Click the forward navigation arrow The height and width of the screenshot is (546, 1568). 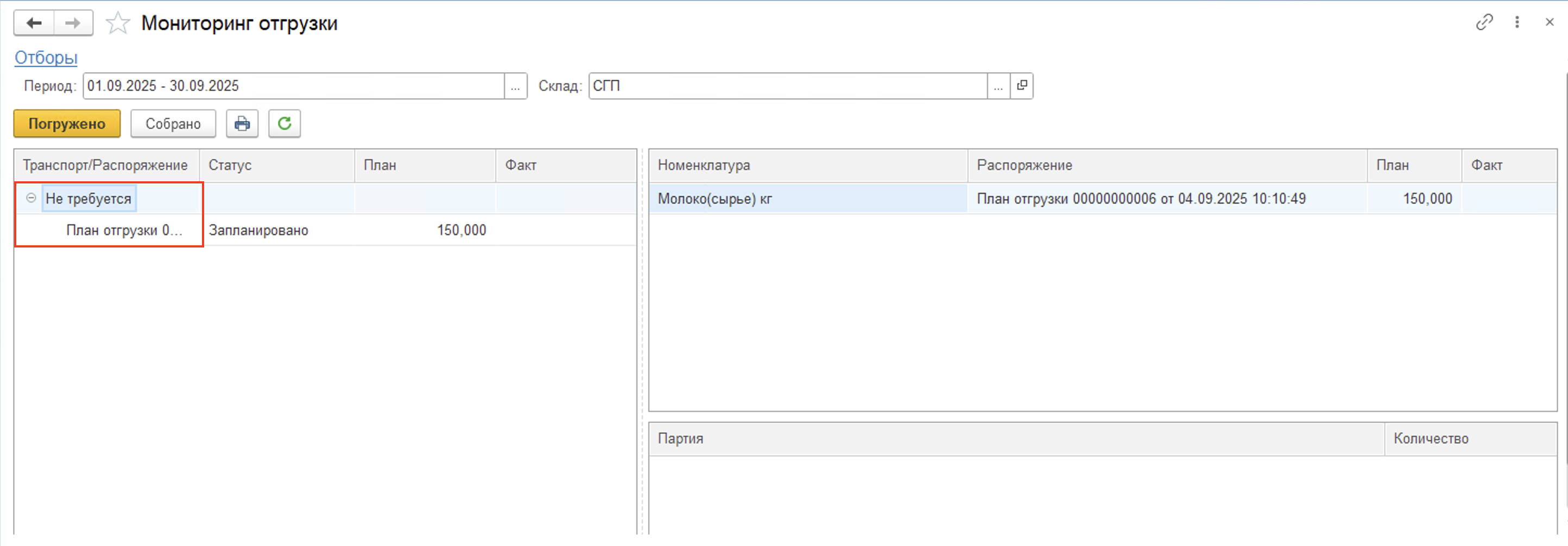coord(73,23)
